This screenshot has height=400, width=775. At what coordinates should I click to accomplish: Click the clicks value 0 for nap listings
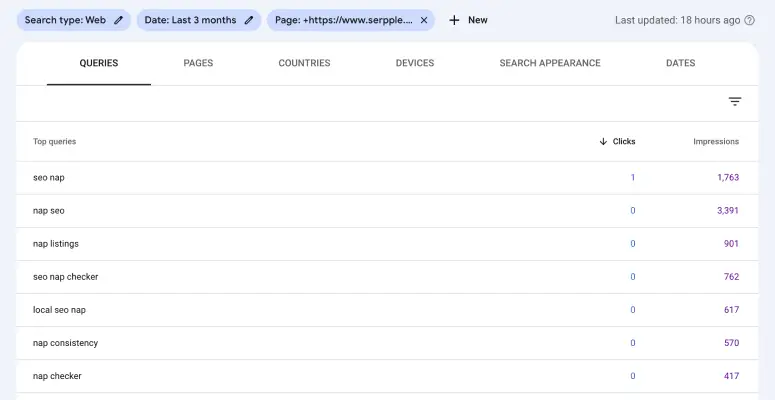tap(633, 244)
